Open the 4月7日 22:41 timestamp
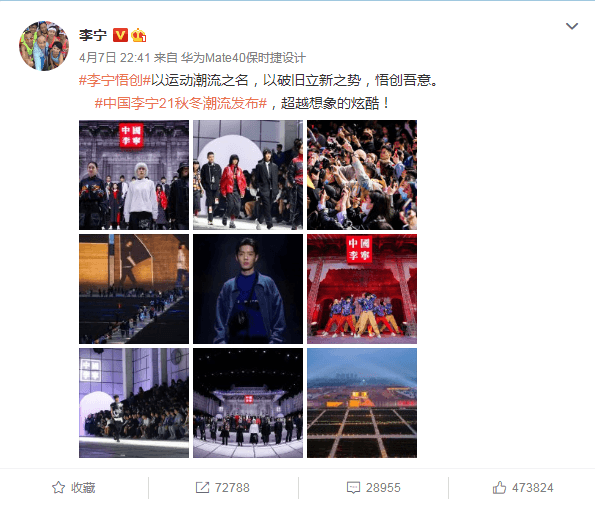 (x=115, y=58)
